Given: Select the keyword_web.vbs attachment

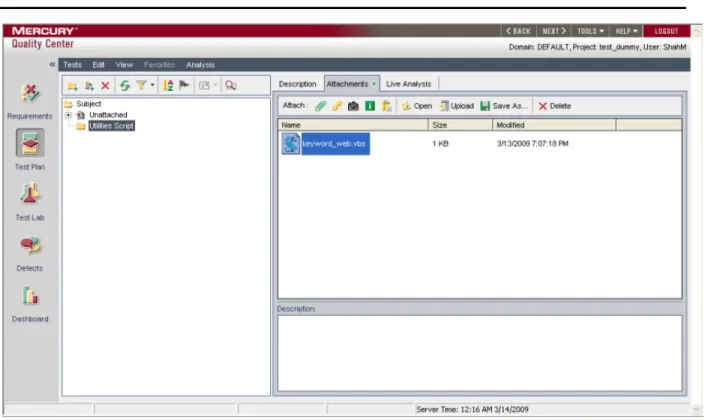Looking at the screenshot, I should pos(334,144).
